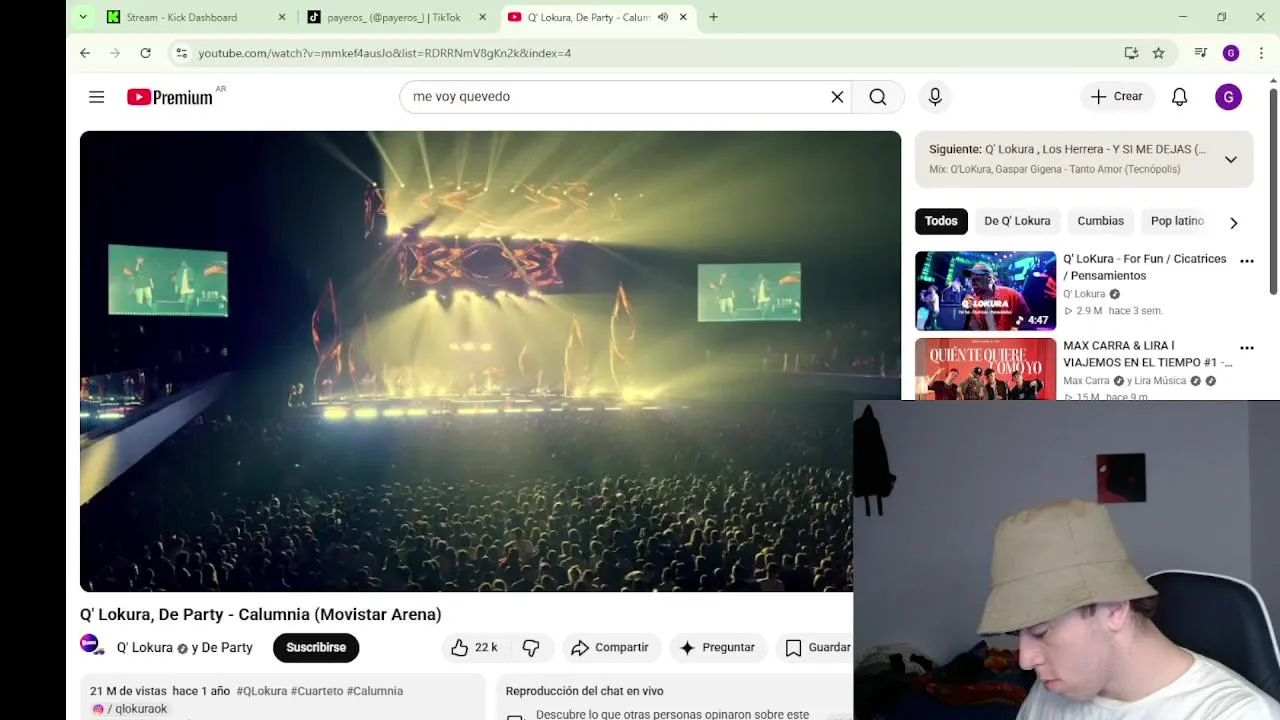Open the Q' Lokura channel name link

tap(145, 648)
